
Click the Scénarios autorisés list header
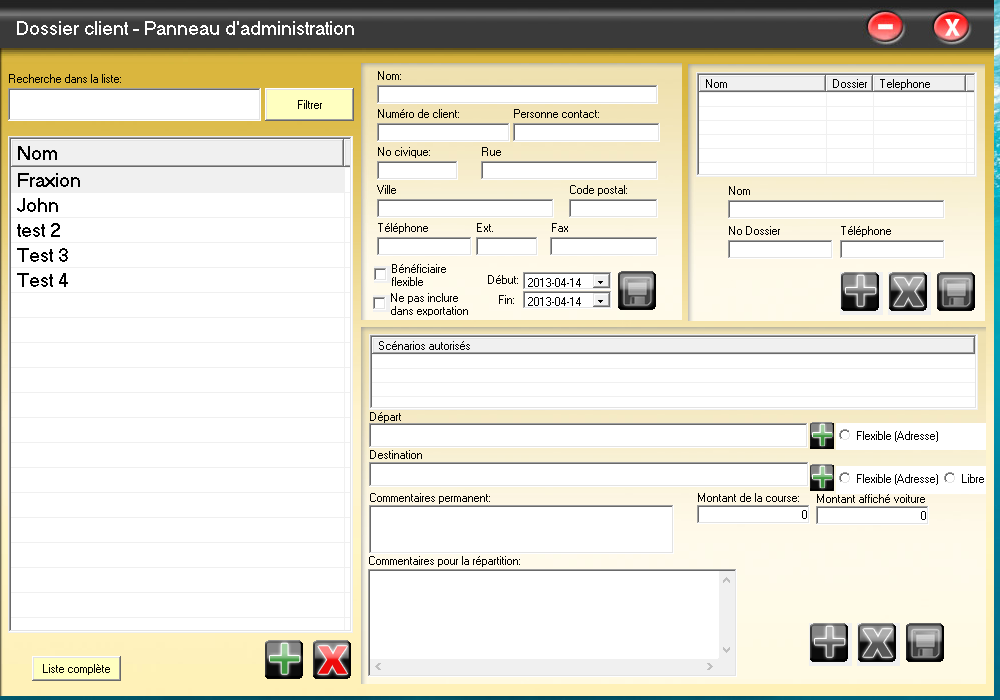tap(673, 346)
